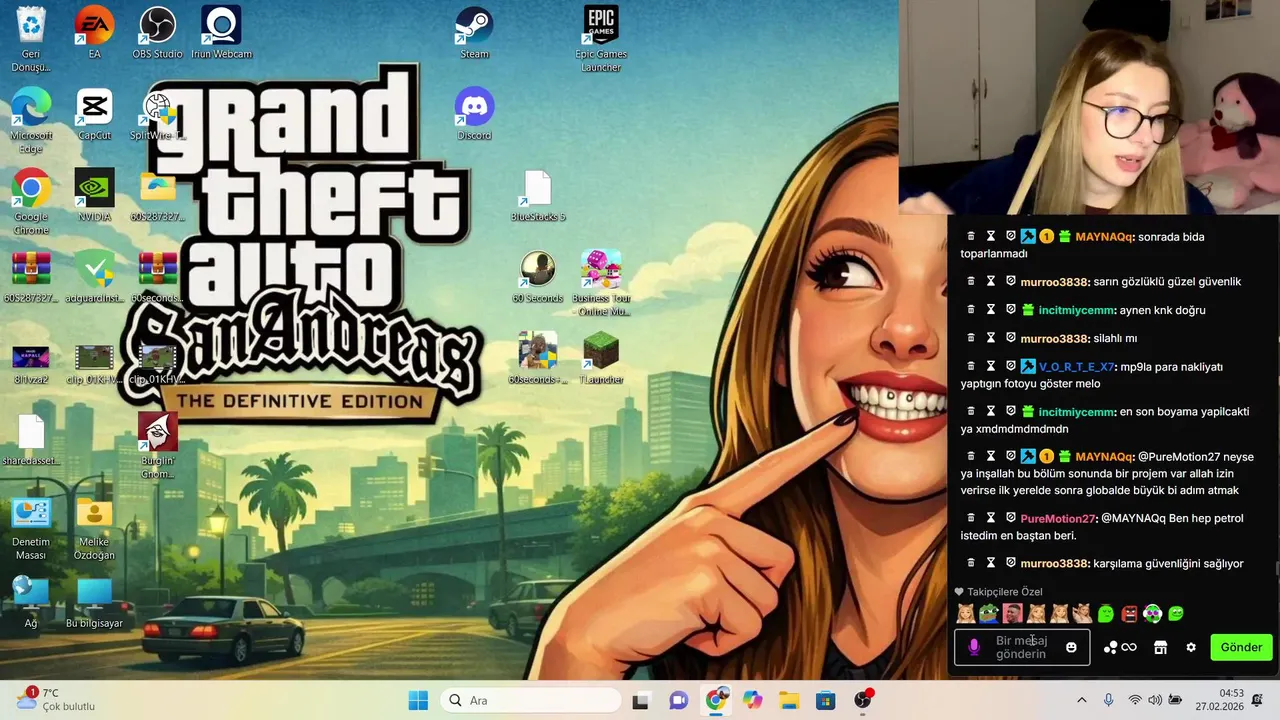Open Copilot from the taskbar
Screen dimensions: 1280x720
pos(752,700)
